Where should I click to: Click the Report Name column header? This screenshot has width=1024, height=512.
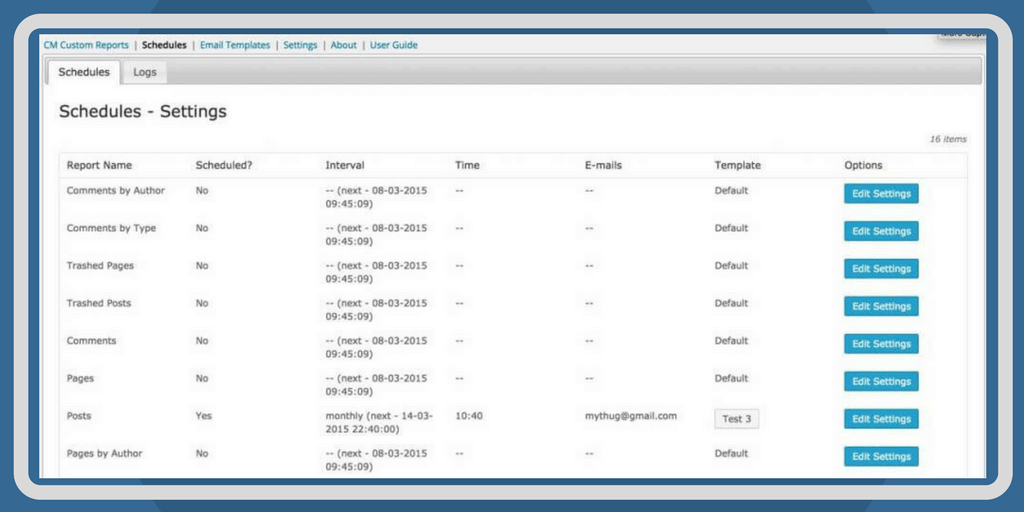click(x=99, y=165)
